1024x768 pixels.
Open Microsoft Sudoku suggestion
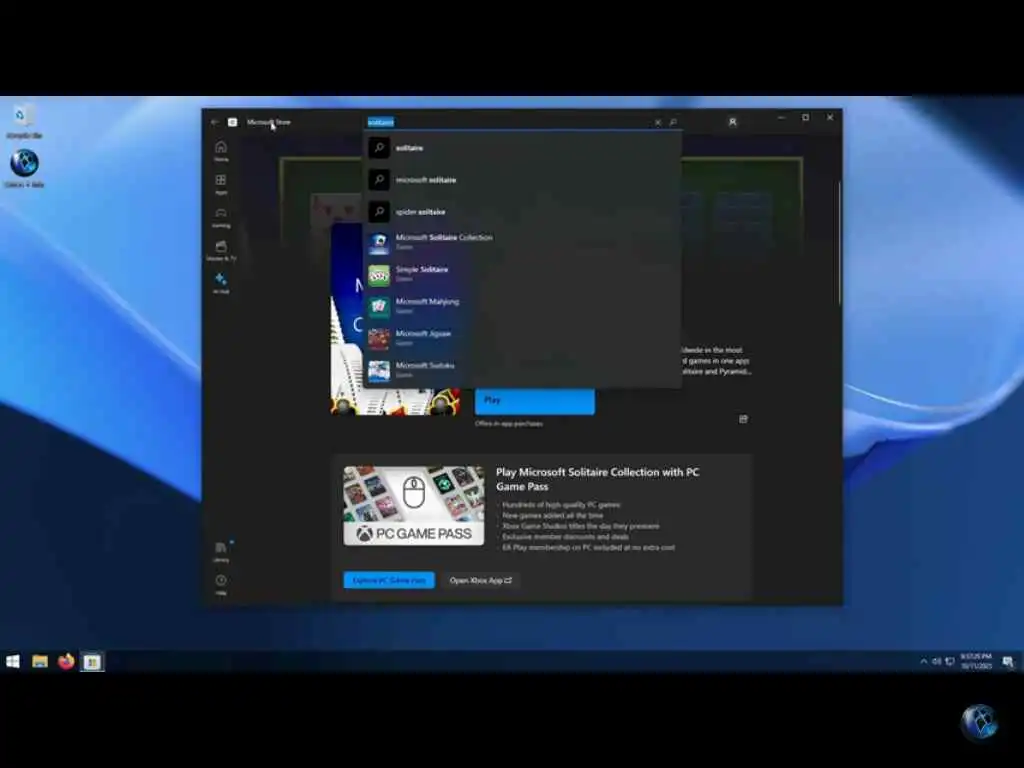522,371
